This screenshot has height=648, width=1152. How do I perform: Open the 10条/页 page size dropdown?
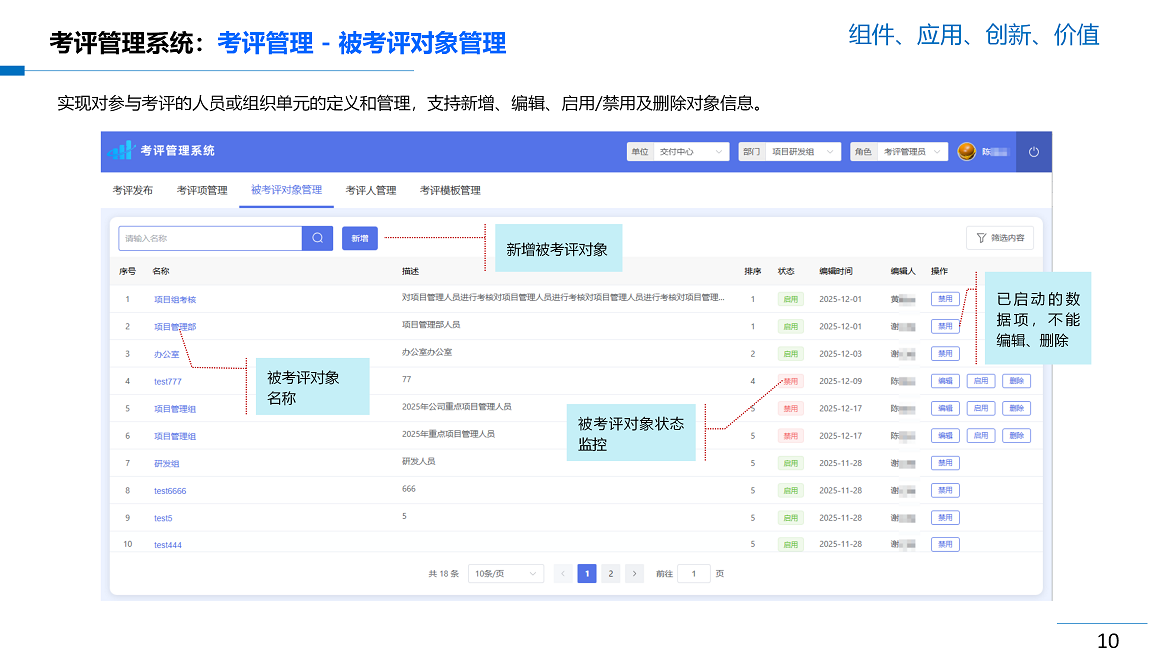[x=506, y=573]
